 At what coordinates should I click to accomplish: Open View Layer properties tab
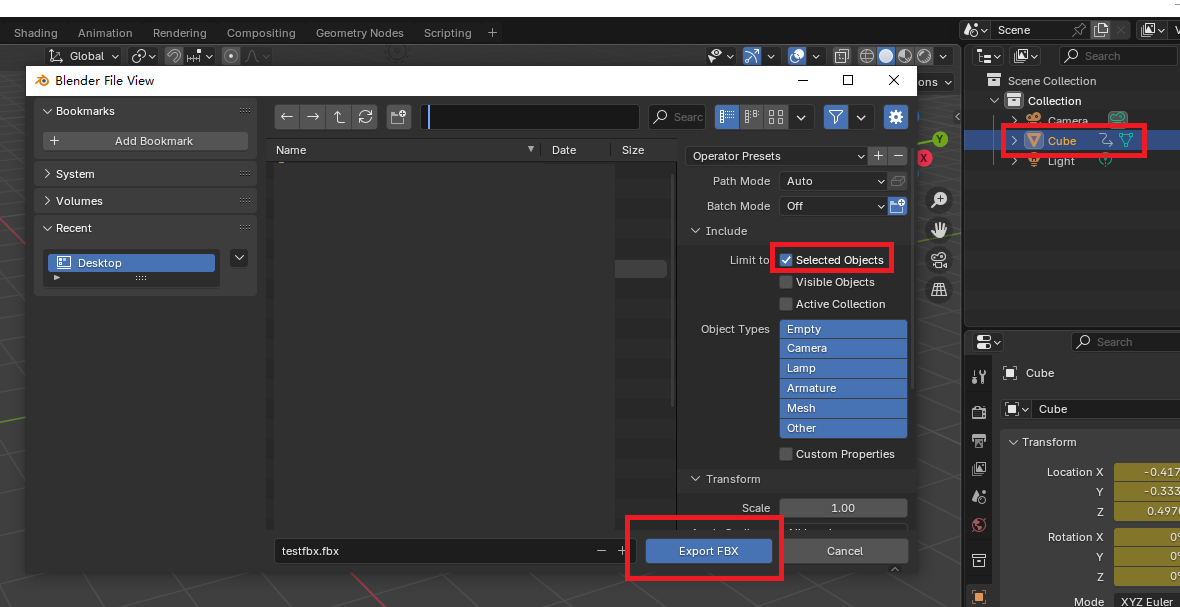pyautogui.click(x=978, y=469)
